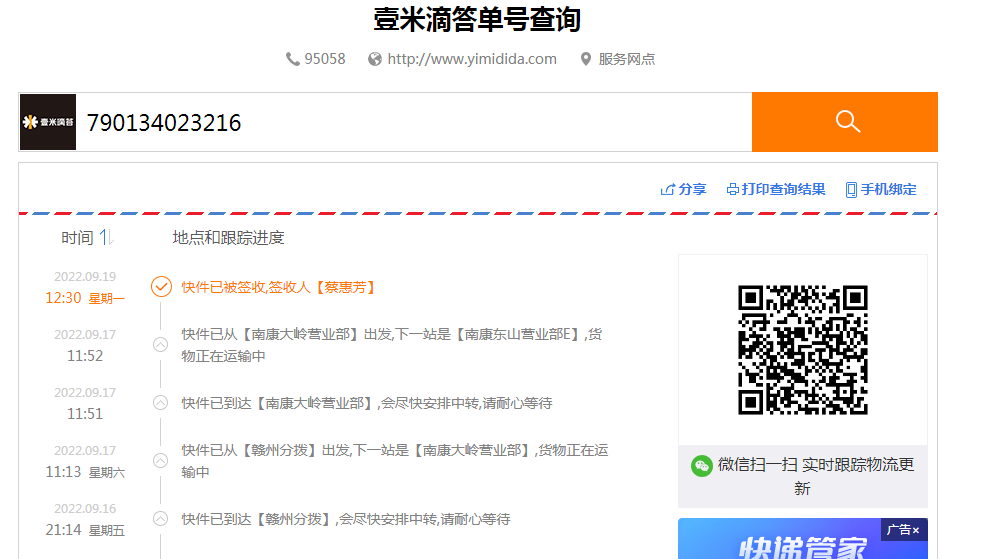Click the tracking number input field
Image resolution: width=982 pixels, height=559 pixels.
(x=413, y=122)
